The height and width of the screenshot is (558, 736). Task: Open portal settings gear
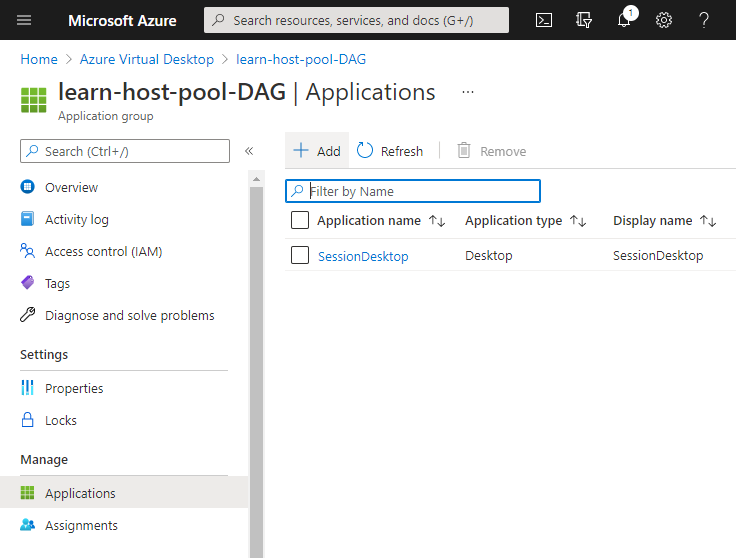(664, 20)
